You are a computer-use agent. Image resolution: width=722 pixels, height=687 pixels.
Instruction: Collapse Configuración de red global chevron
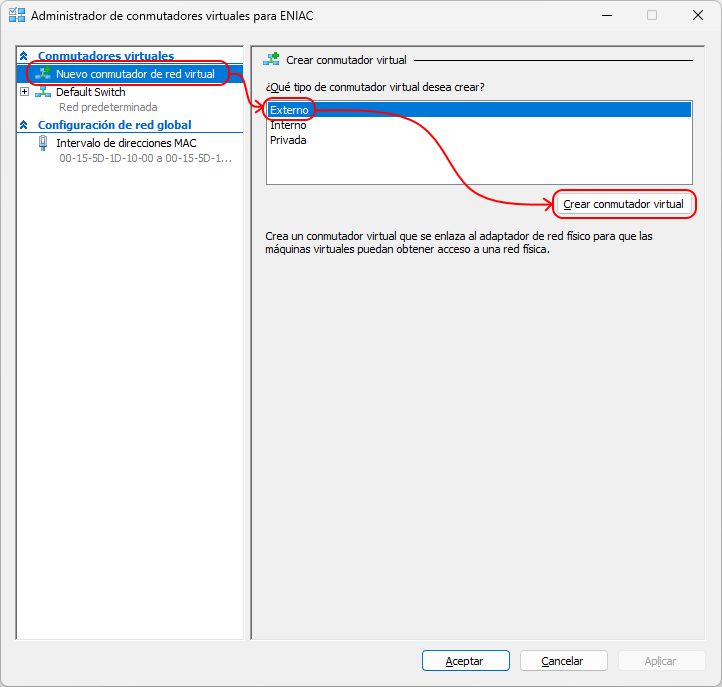click(24, 125)
